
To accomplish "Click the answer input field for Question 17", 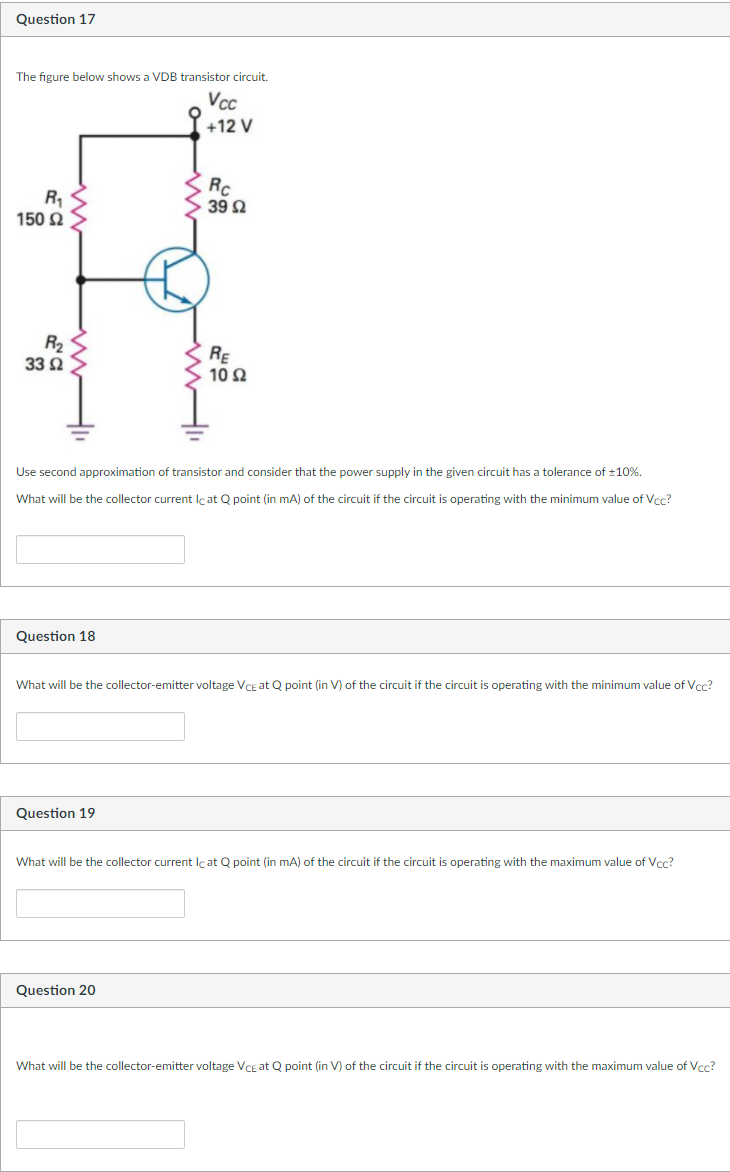I will click(x=100, y=549).
